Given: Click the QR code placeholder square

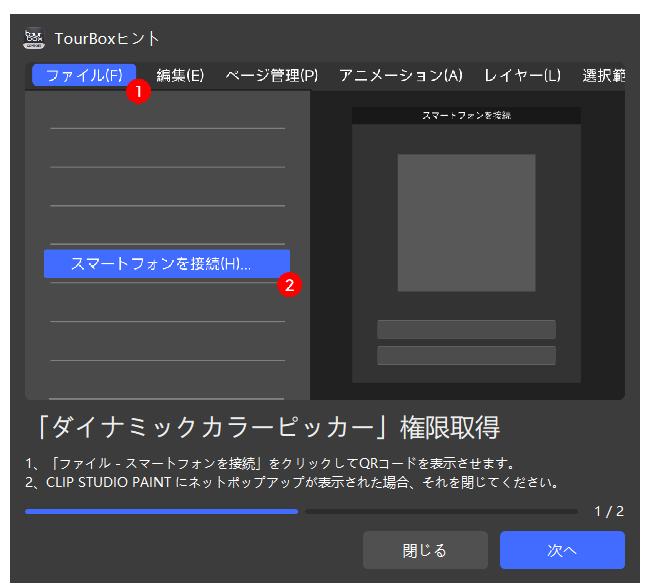Looking at the screenshot, I should pyautogui.click(x=466, y=222).
